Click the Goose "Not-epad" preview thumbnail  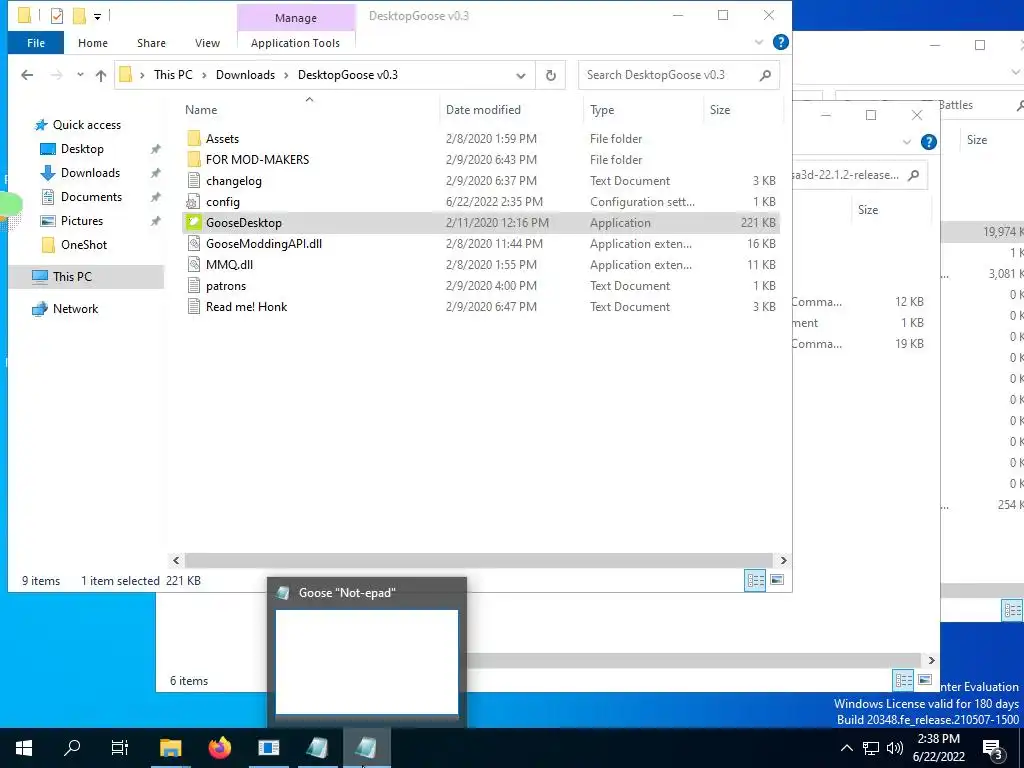point(366,662)
